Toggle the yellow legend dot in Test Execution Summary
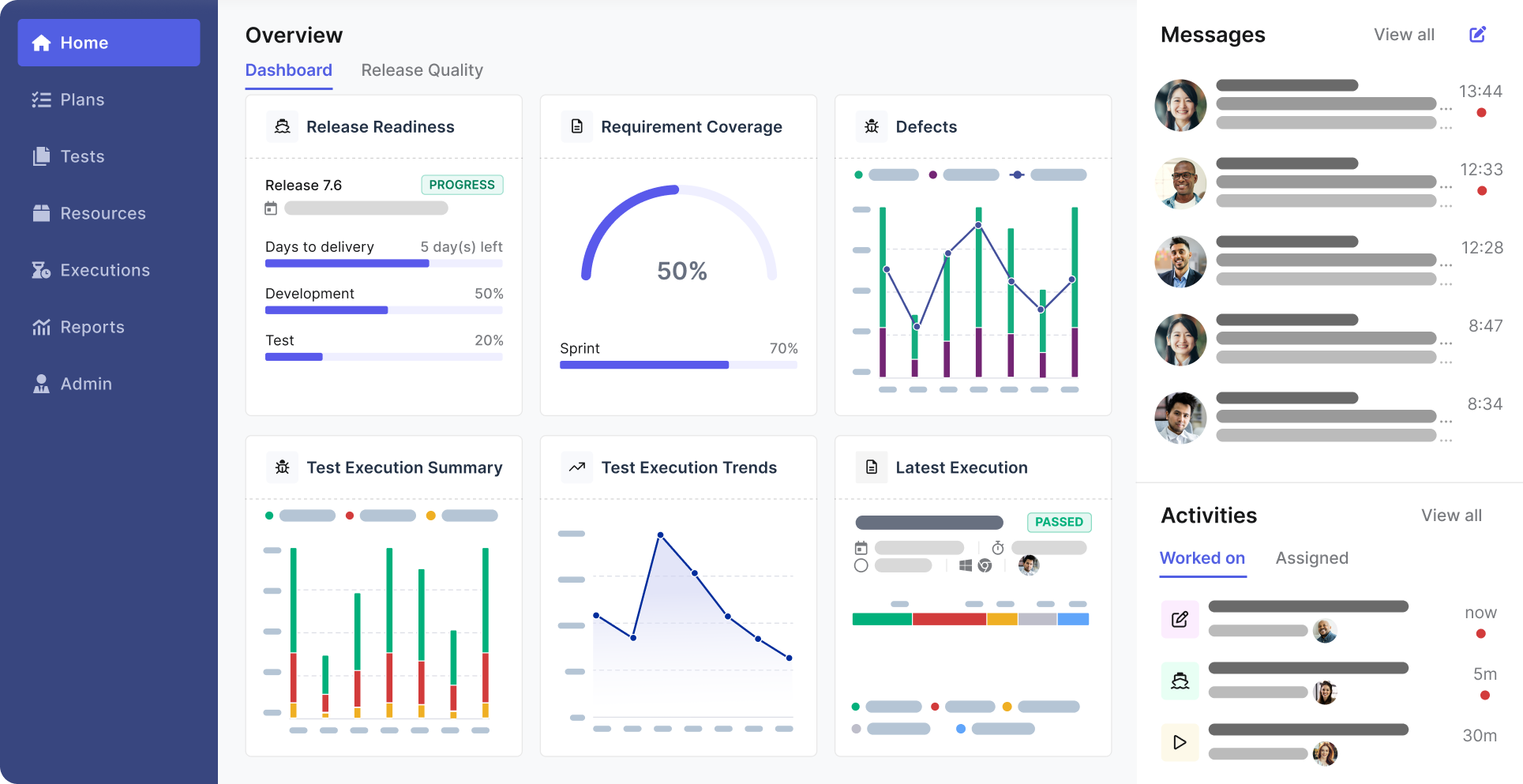The height and width of the screenshot is (784, 1523). (430, 515)
